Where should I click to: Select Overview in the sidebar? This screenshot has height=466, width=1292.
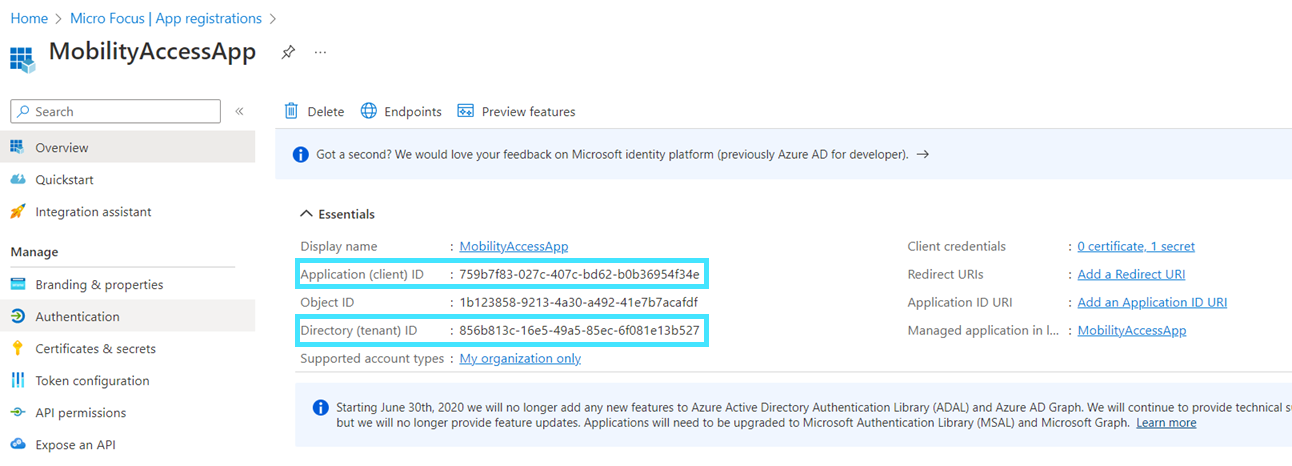(62, 148)
